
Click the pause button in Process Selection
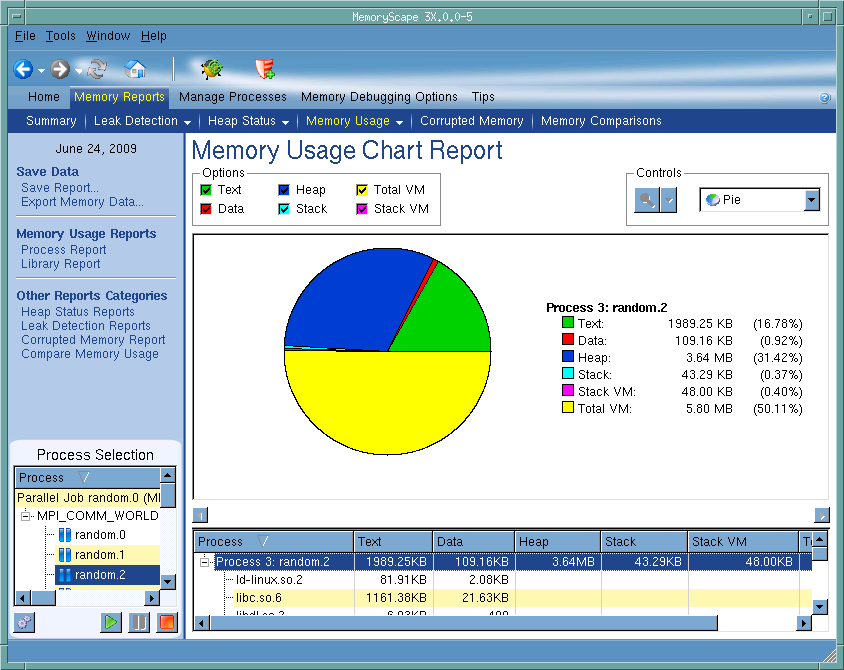click(x=139, y=622)
